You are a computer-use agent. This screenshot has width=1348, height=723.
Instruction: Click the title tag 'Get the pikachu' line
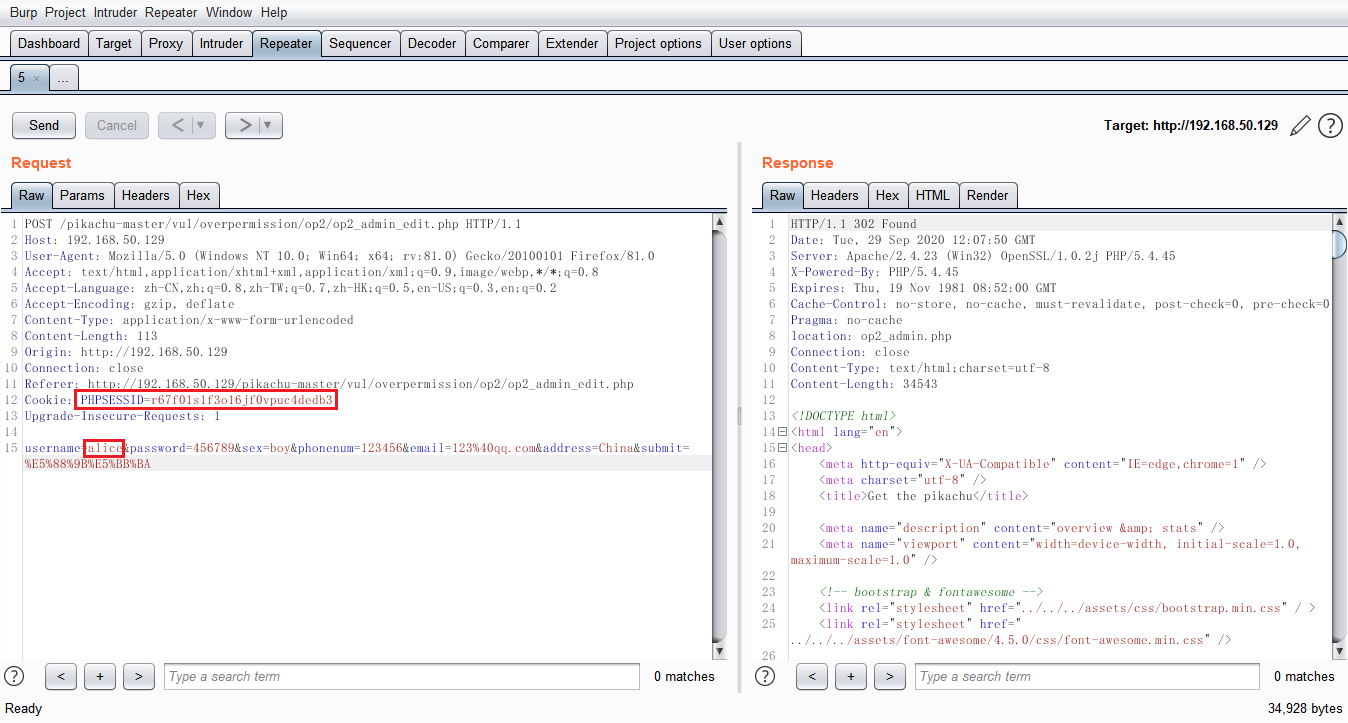(x=923, y=496)
